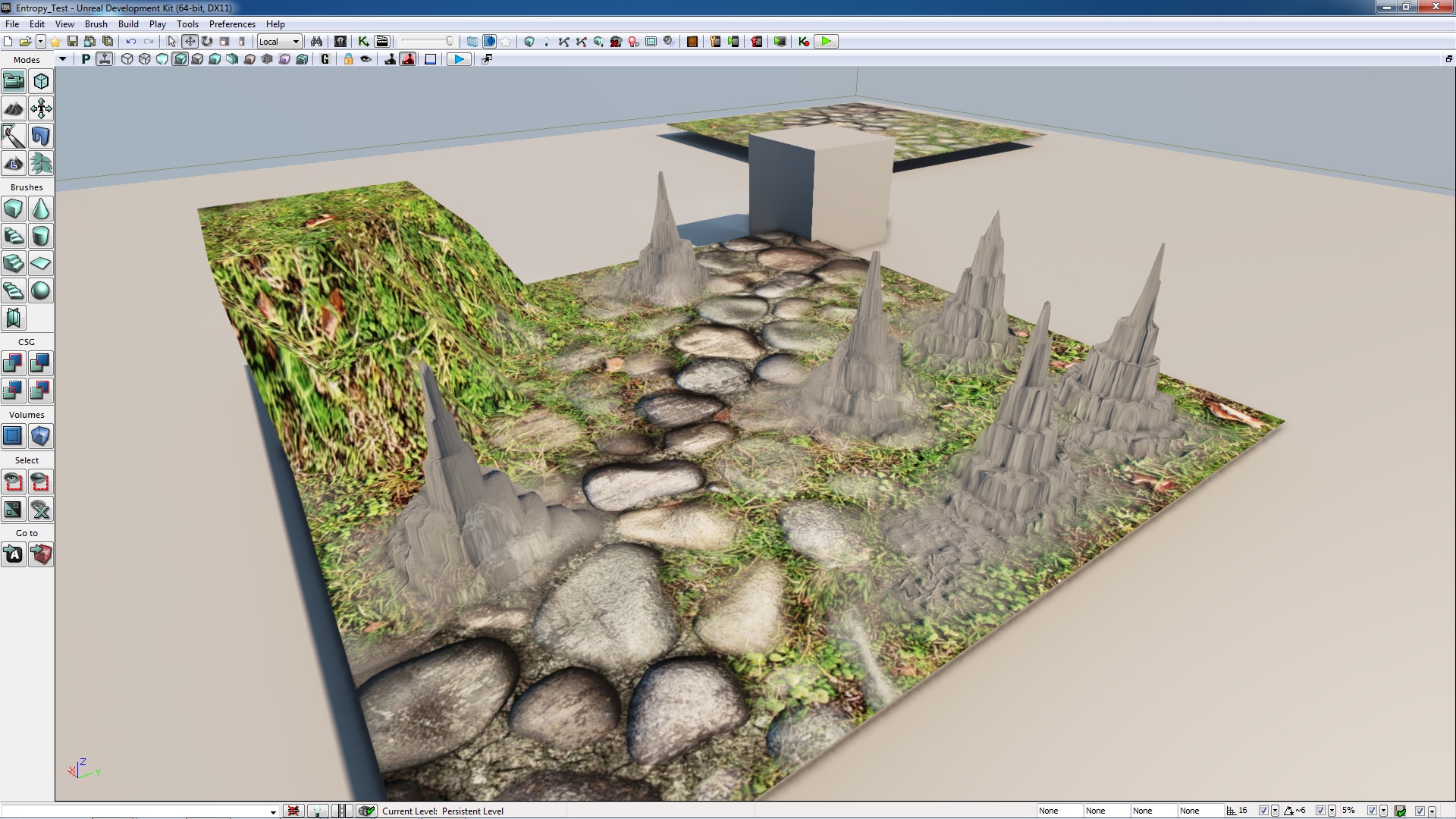
Task: Toggle the grid snap checkbox next to 16
Action: [1263, 811]
